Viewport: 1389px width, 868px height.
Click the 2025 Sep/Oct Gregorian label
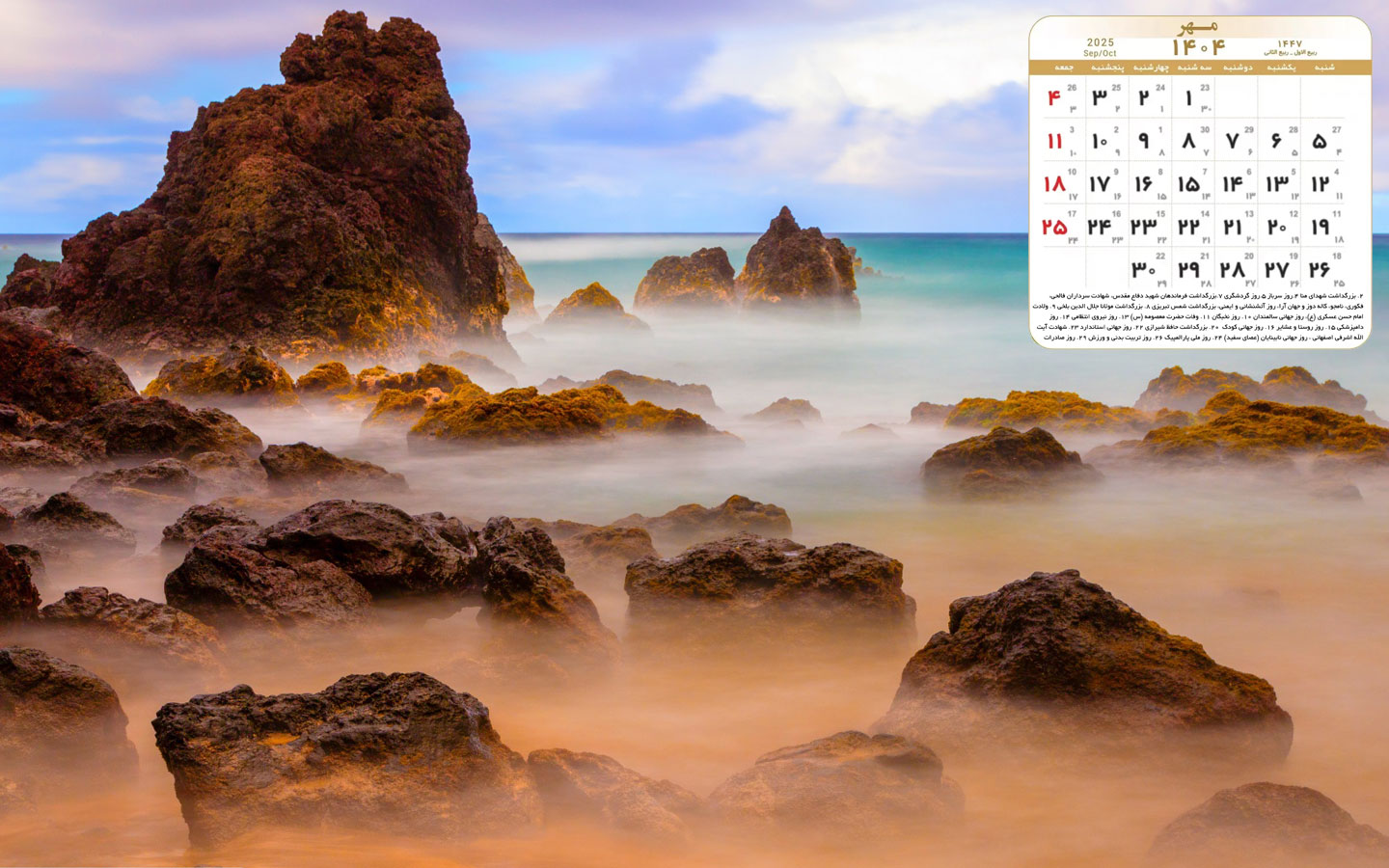[x=1100, y=47]
